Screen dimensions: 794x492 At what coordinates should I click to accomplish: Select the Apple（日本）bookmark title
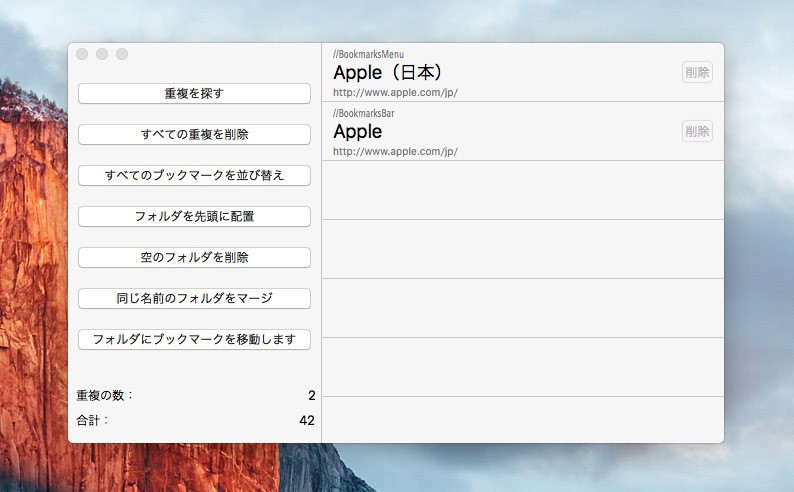387,73
